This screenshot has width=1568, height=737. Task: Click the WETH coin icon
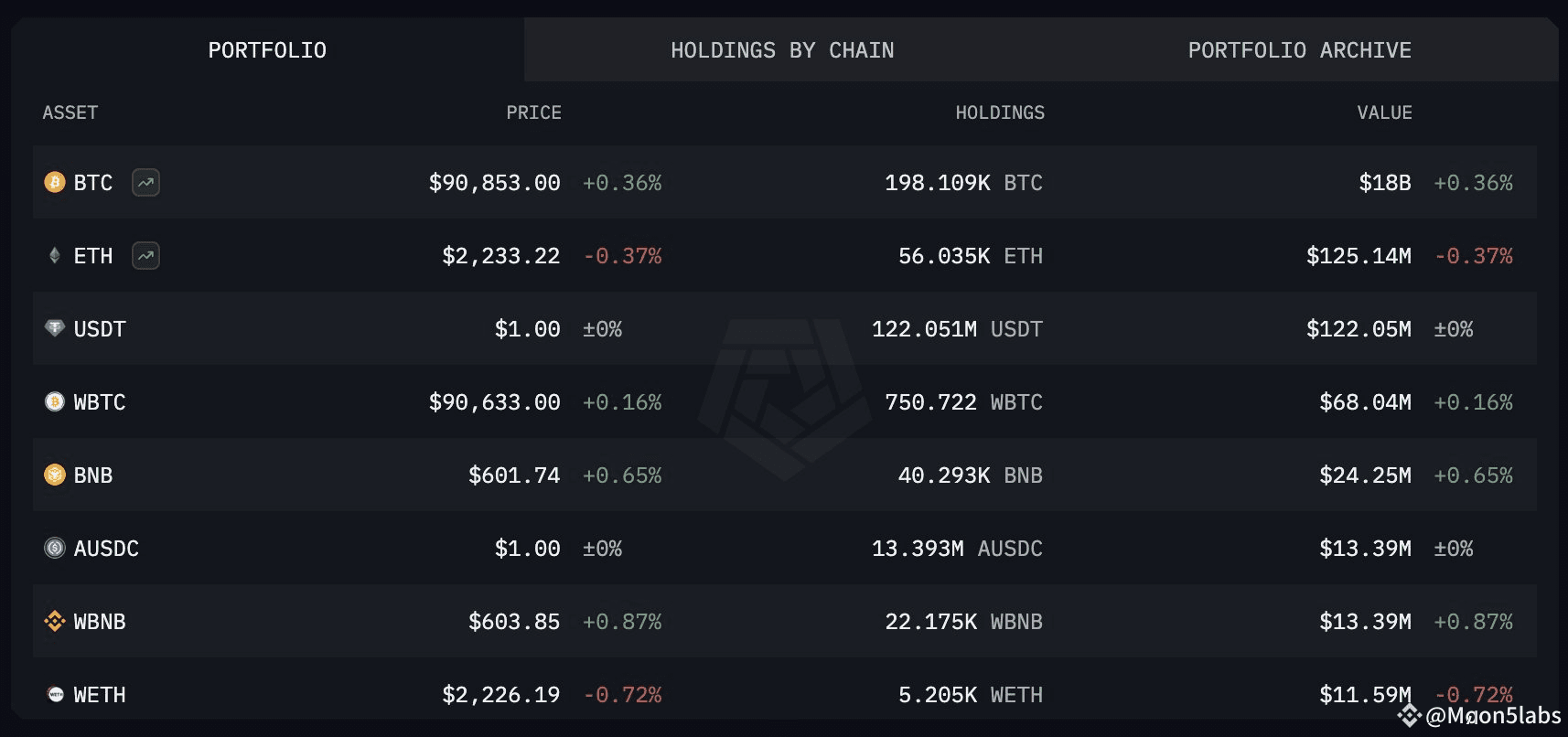54,695
